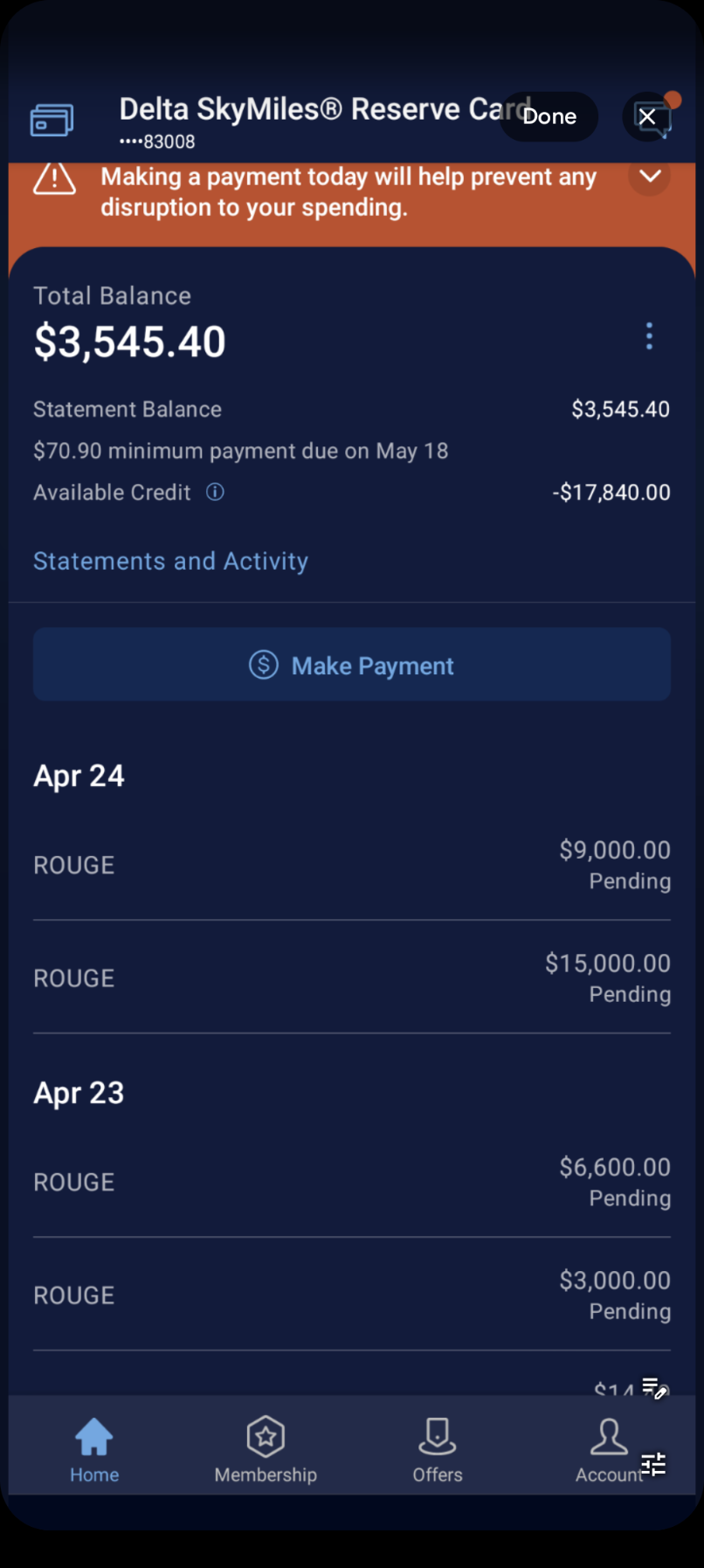Select the $6,600.00 ROUGE transaction
Viewport: 704px width, 1568px height.
pyautogui.click(x=352, y=1181)
